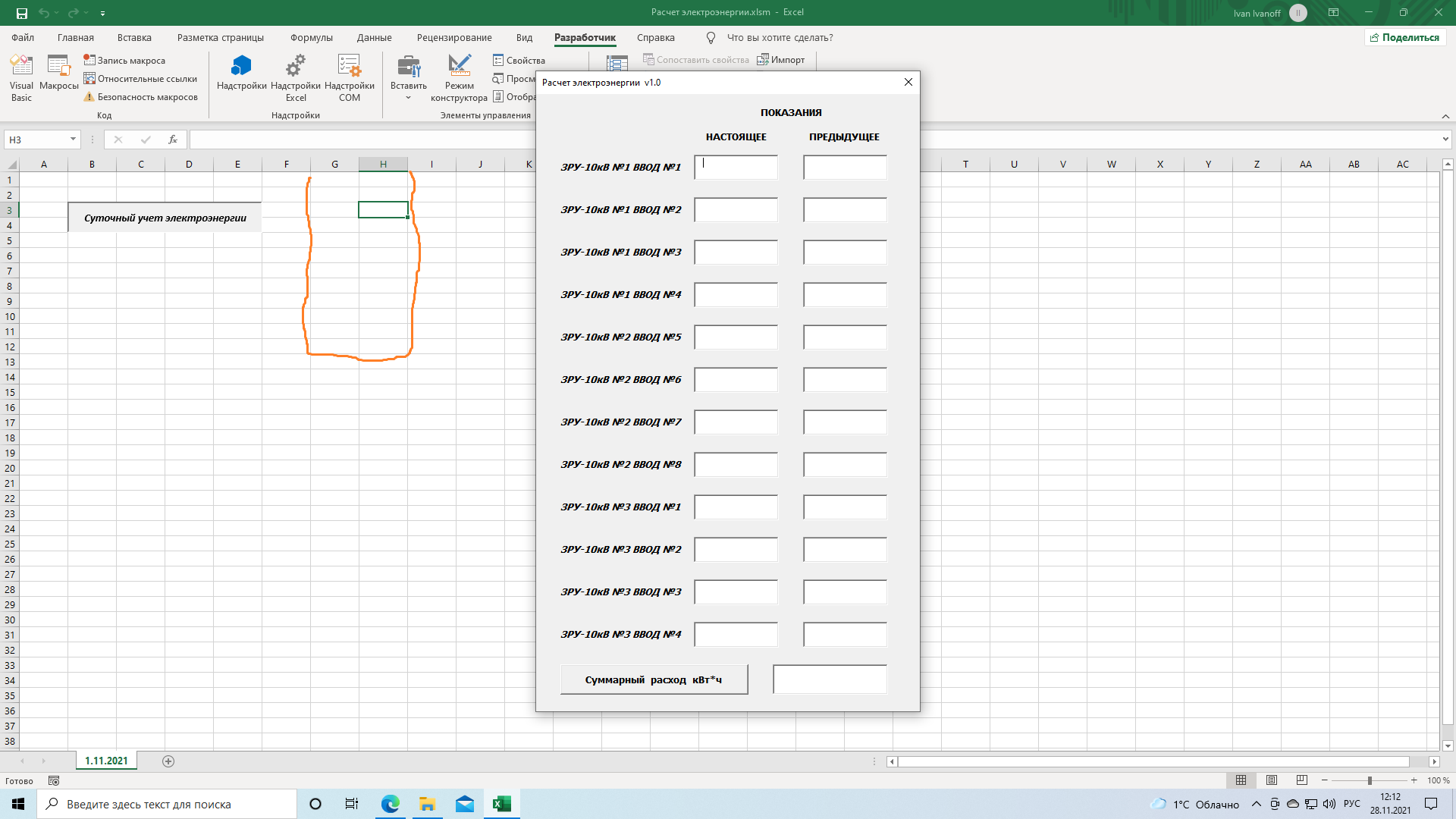Open the ribbon display options button
1456x819 pixels.
[x=1333, y=13]
